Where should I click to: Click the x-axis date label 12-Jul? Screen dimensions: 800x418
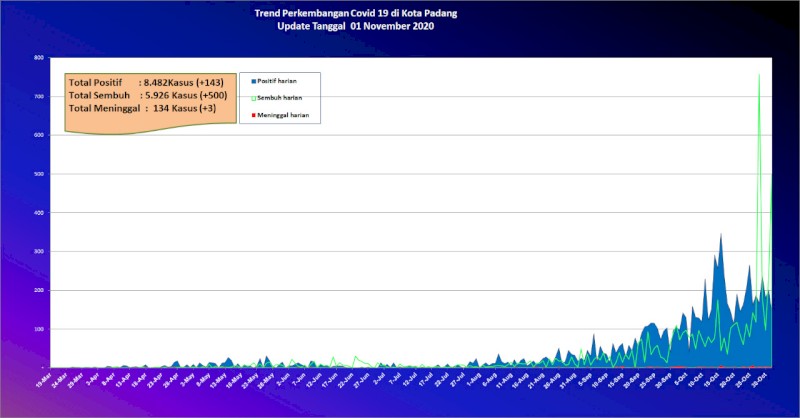tap(409, 381)
